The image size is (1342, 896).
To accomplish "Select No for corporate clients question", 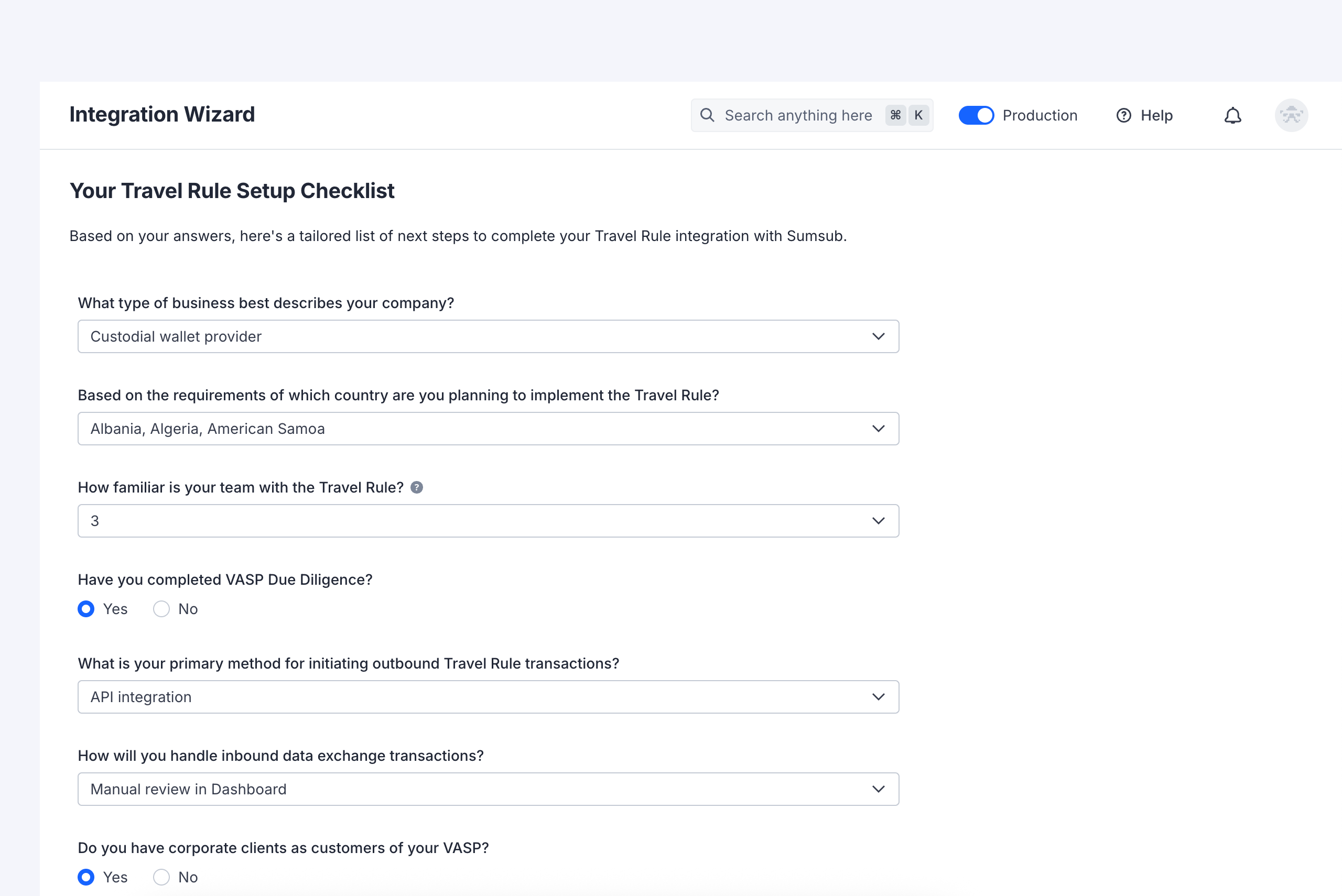I will point(161,877).
